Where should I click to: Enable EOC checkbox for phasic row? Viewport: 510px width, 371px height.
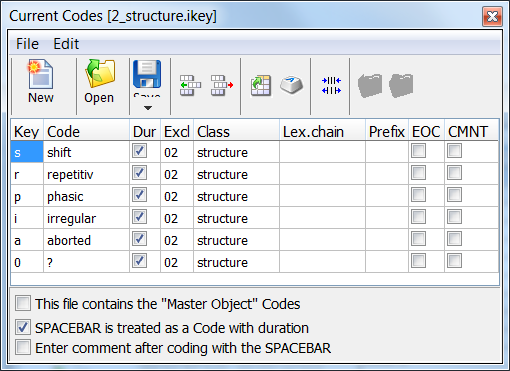tap(418, 195)
